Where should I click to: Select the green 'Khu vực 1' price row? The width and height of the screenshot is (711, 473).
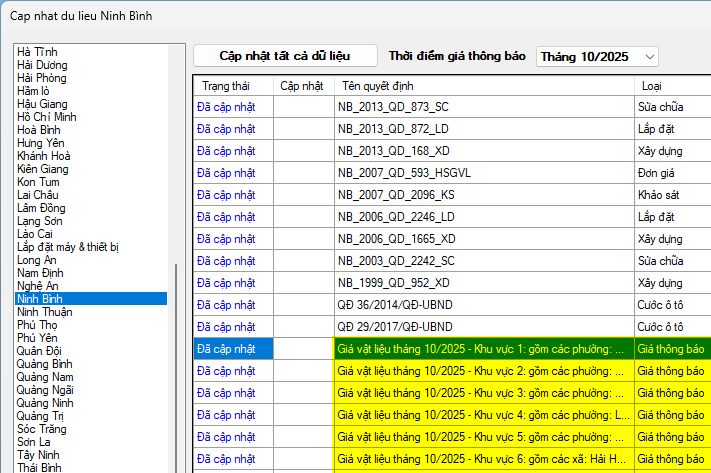click(x=480, y=349)
